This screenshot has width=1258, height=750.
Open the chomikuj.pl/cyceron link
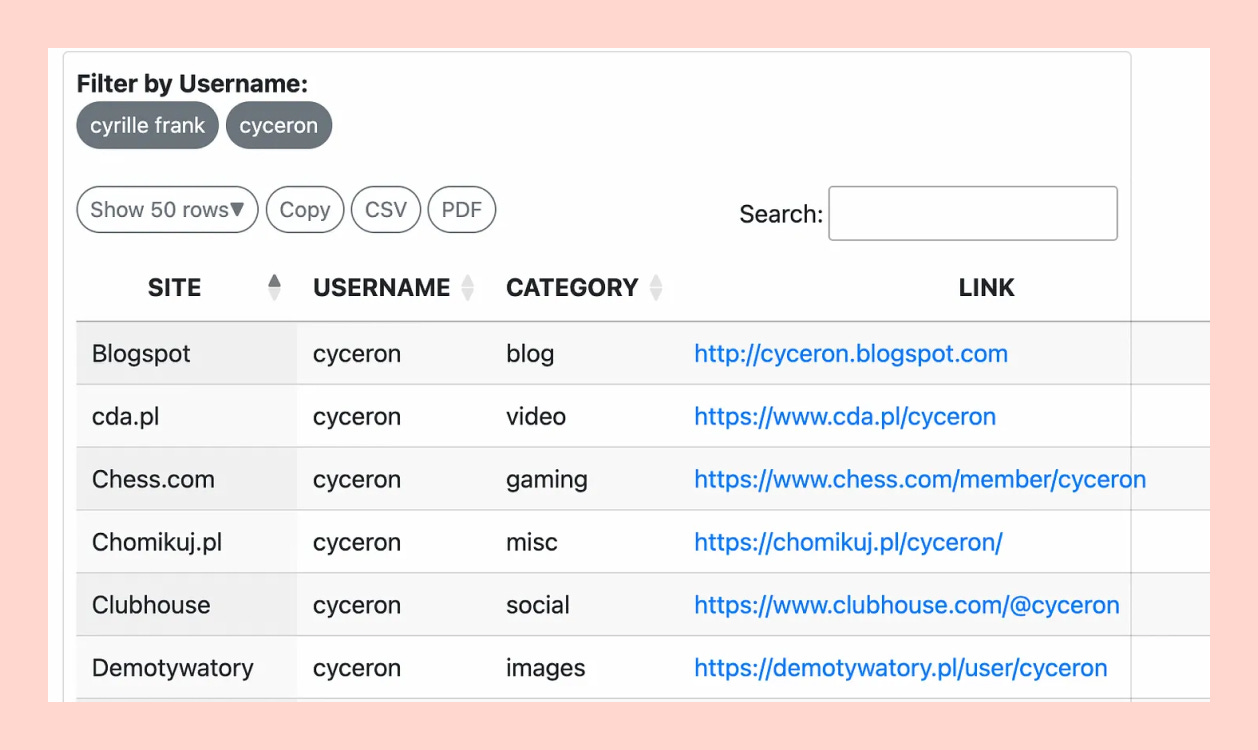tap(848, 543)
